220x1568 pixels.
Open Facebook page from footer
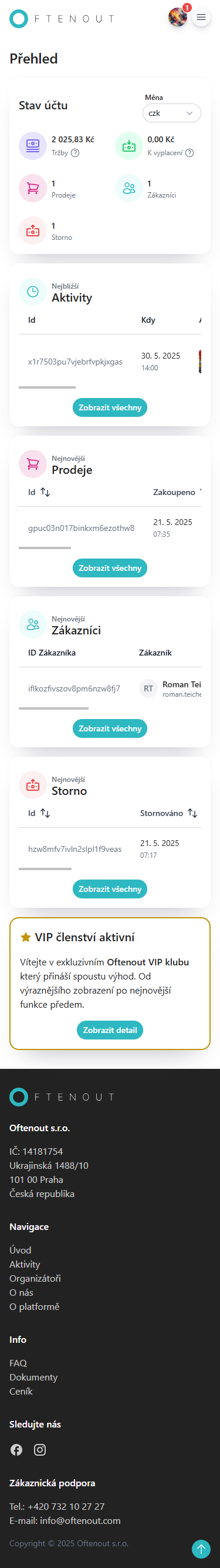tap(16, 1450)
